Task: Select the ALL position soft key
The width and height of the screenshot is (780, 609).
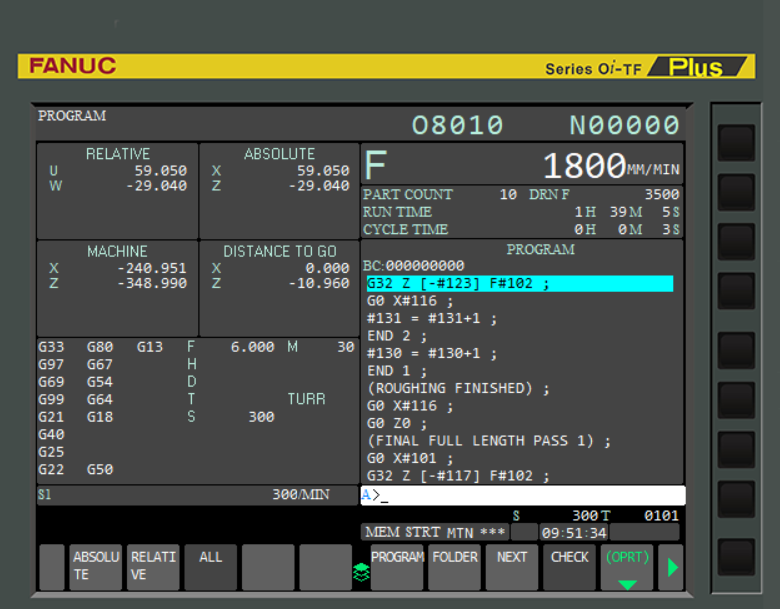Action: (210, 567)
